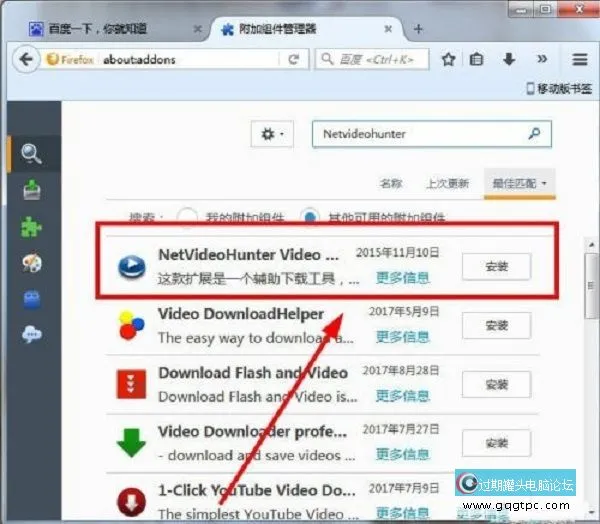The image size is (600, 524).
Task: Select the 其他可用的附加组件 radio button
Action: (x=310, y=217)
